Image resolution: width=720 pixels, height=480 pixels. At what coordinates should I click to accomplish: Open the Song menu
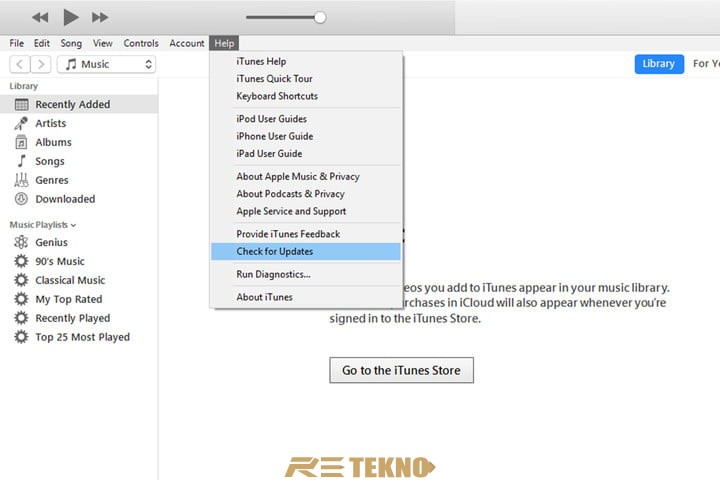(71, 43)
